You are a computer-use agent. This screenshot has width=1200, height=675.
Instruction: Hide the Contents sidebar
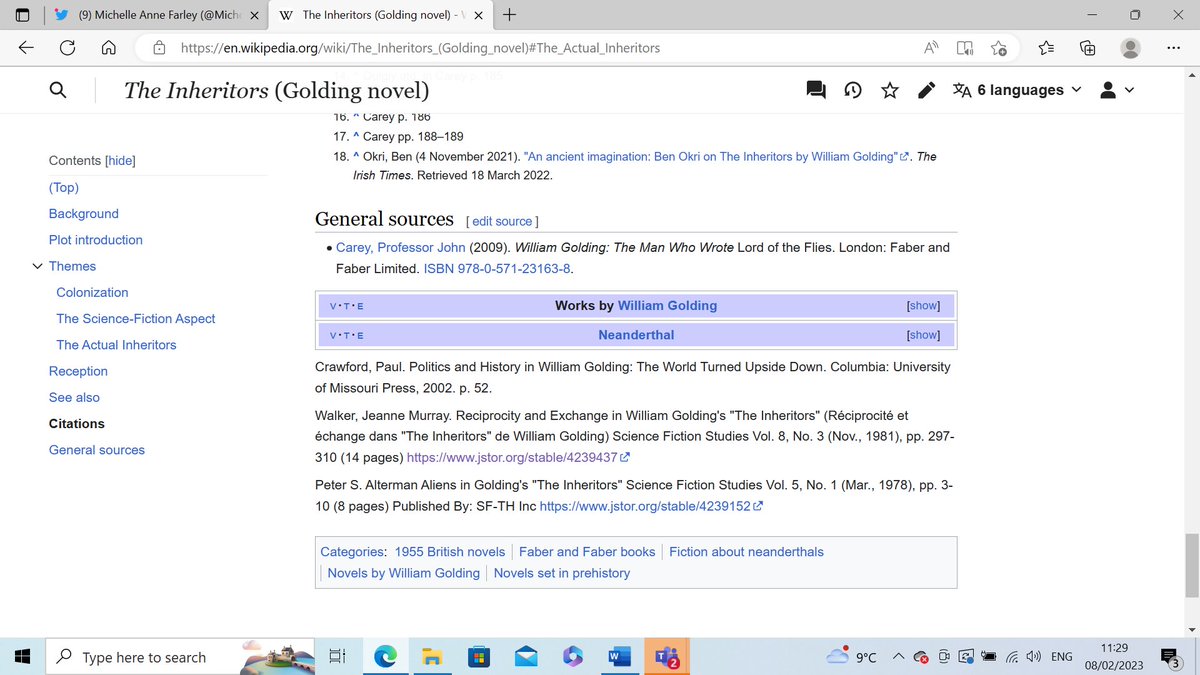(x=121, y=161)
